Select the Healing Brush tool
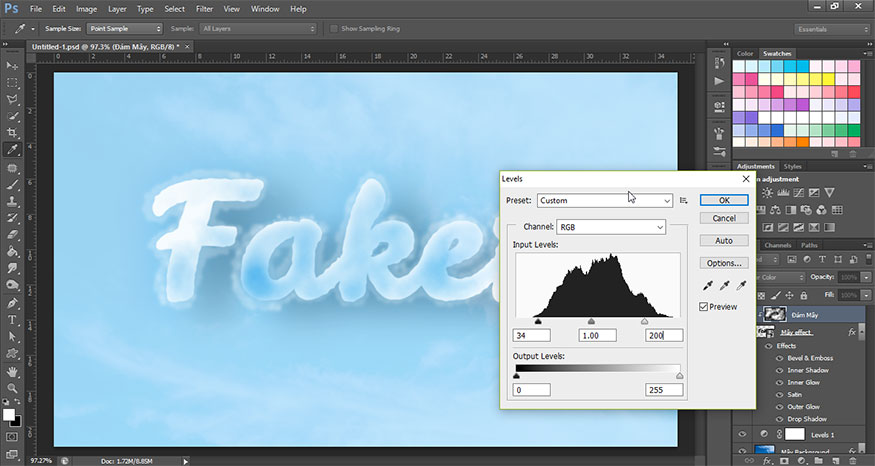 12,168
